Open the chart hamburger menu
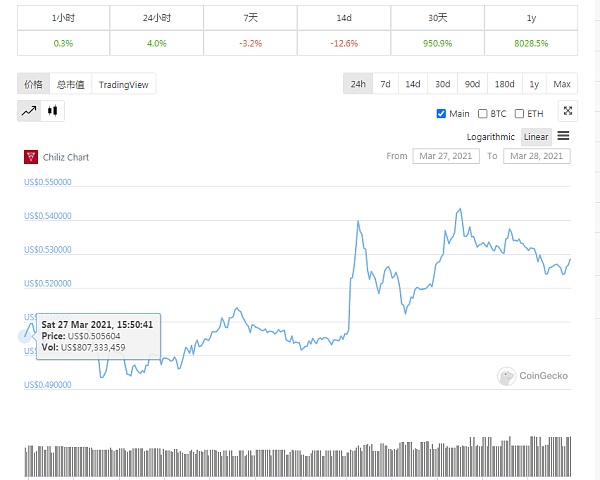Screen dimensions: 600x480 click(564, 136)
